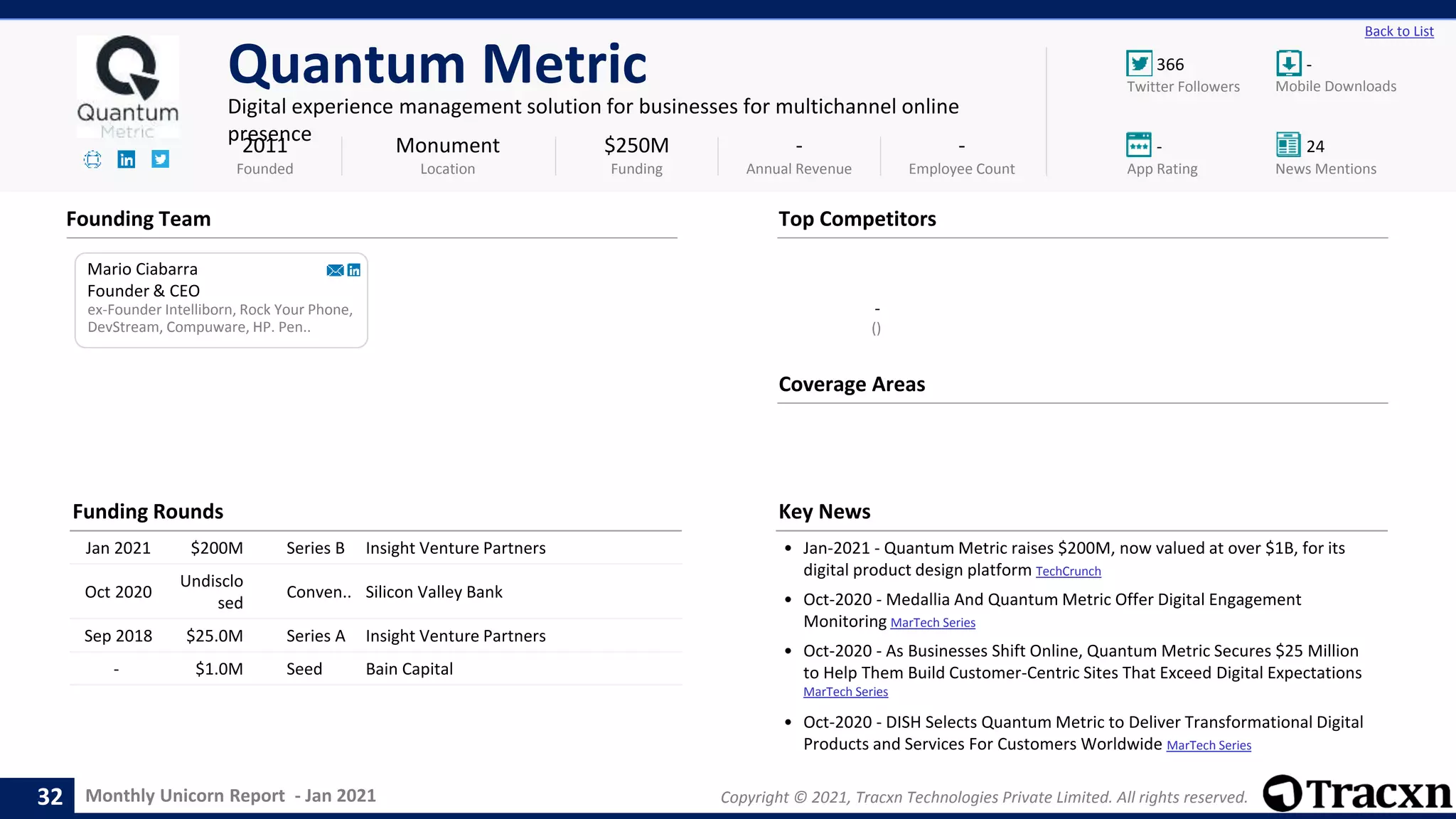Click the 24 news mentions count
Image resolution: width=1456 pixels, height=819 pixels.
click(x=1315, y=146)
